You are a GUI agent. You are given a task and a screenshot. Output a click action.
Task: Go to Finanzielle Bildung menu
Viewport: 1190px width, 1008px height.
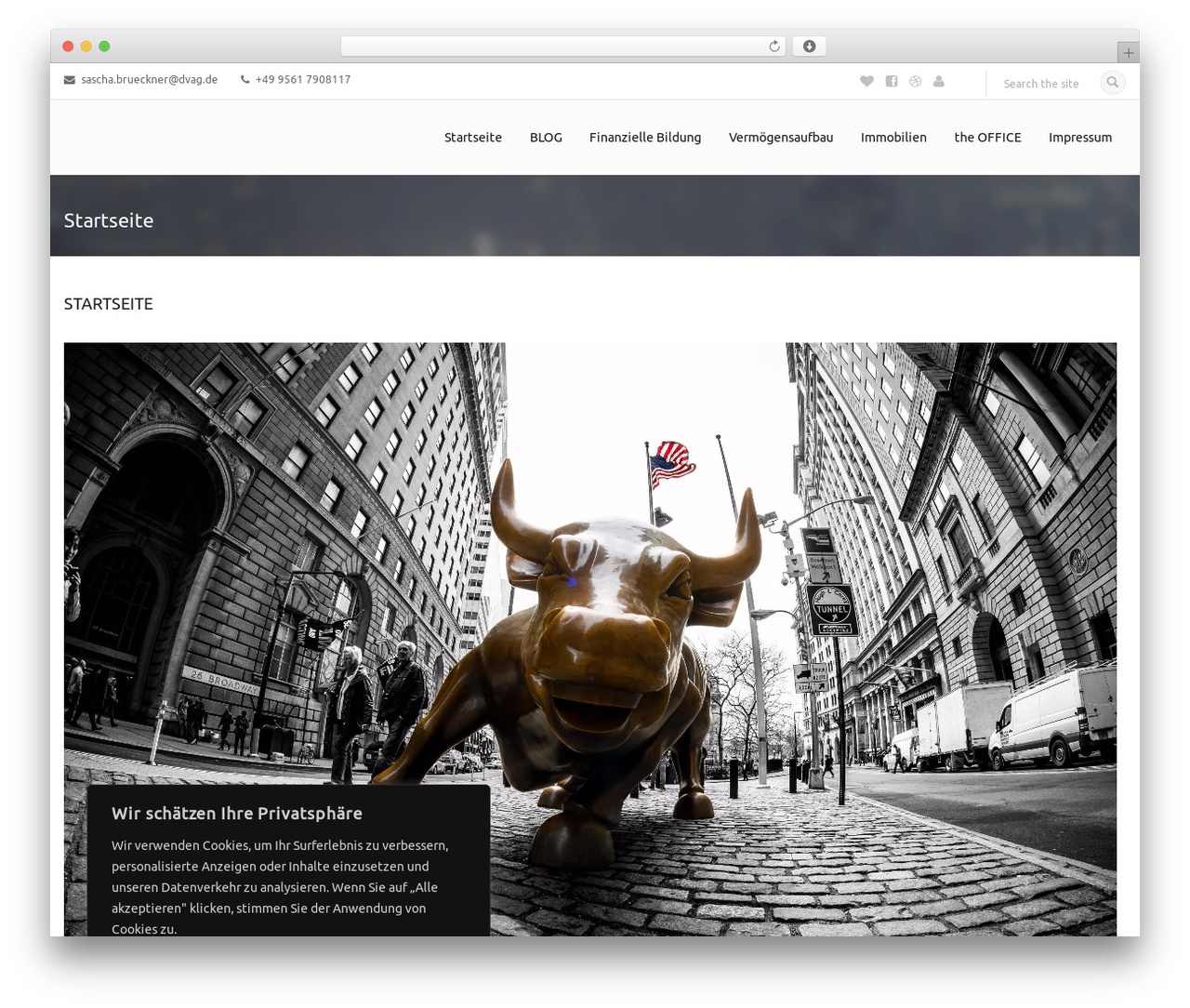tap(645, 138)
